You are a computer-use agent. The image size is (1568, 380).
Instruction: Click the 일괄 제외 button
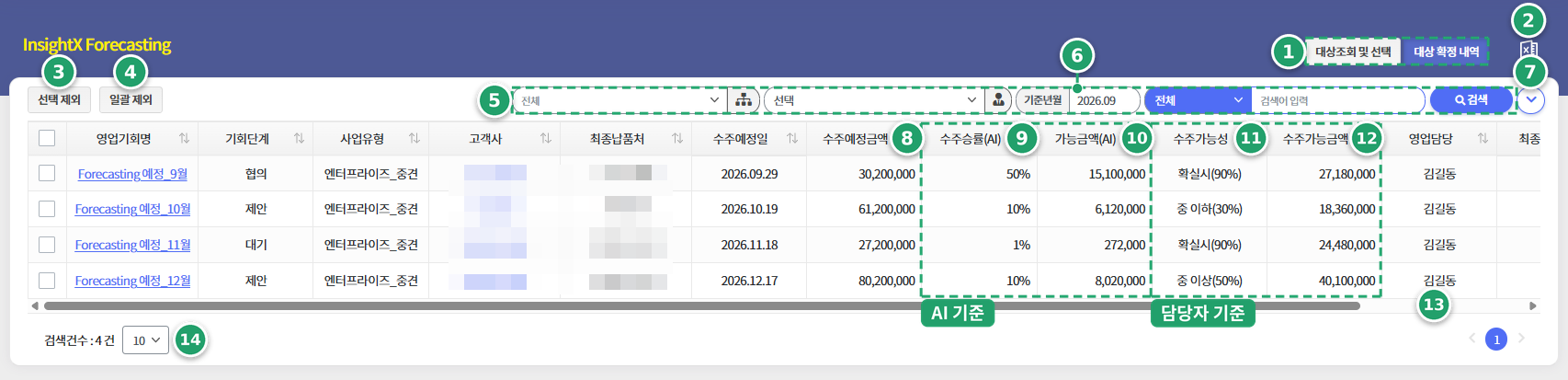point(131,99)
